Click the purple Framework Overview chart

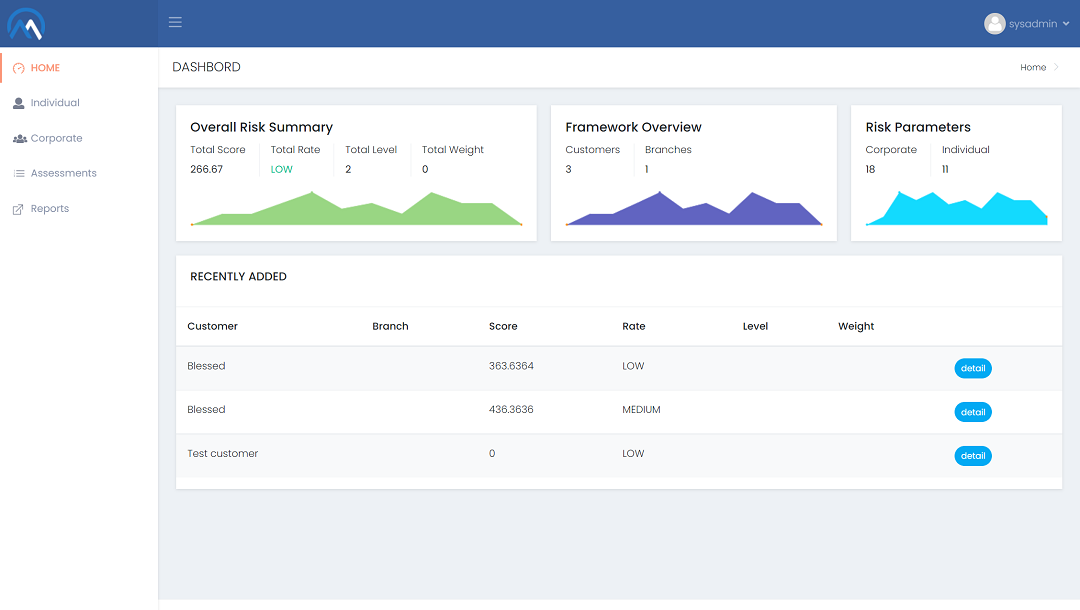coord(694,208)
